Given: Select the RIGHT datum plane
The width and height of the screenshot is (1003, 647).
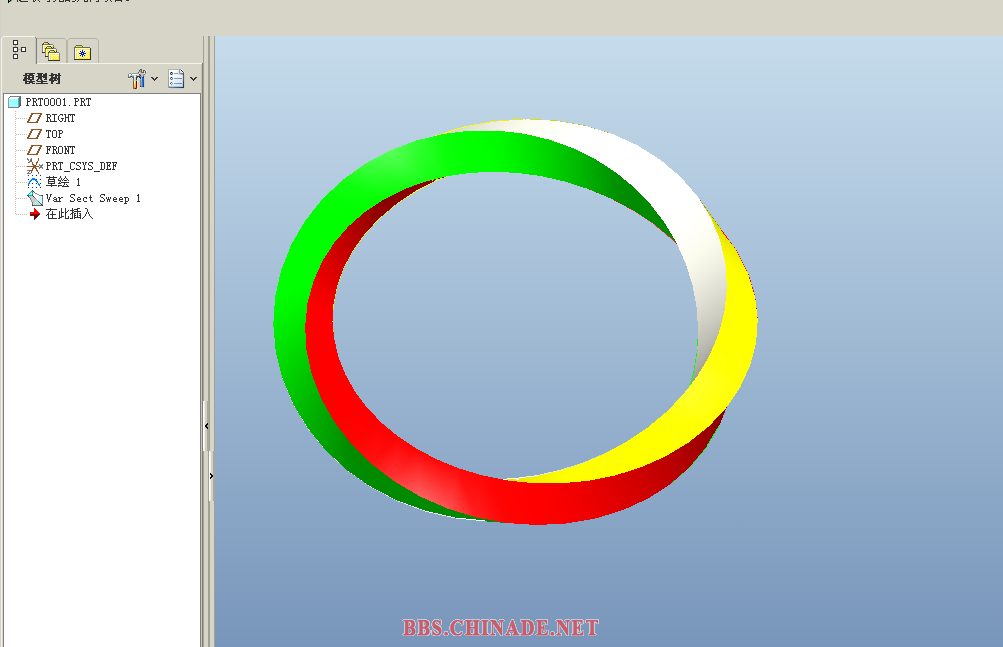Looking at the screenshot, I should pyautogui.click(x=60, y=118).
